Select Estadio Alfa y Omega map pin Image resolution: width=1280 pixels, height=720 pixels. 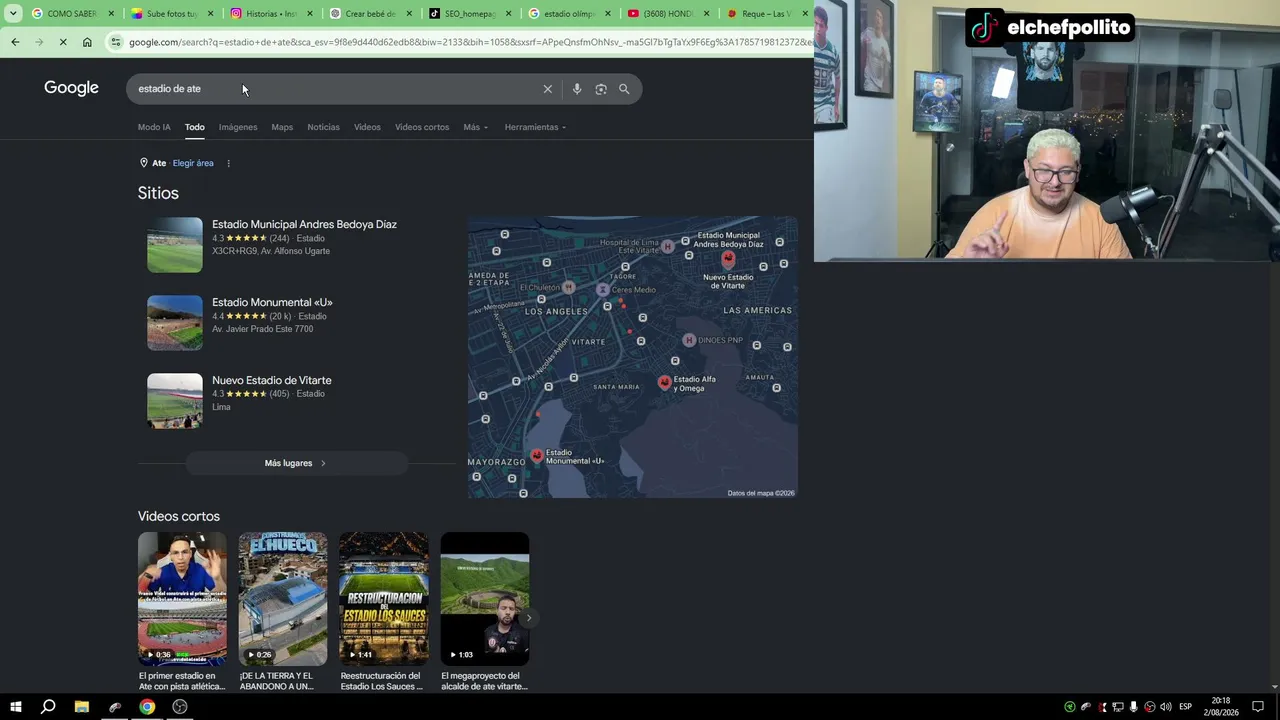pos(664,382)
